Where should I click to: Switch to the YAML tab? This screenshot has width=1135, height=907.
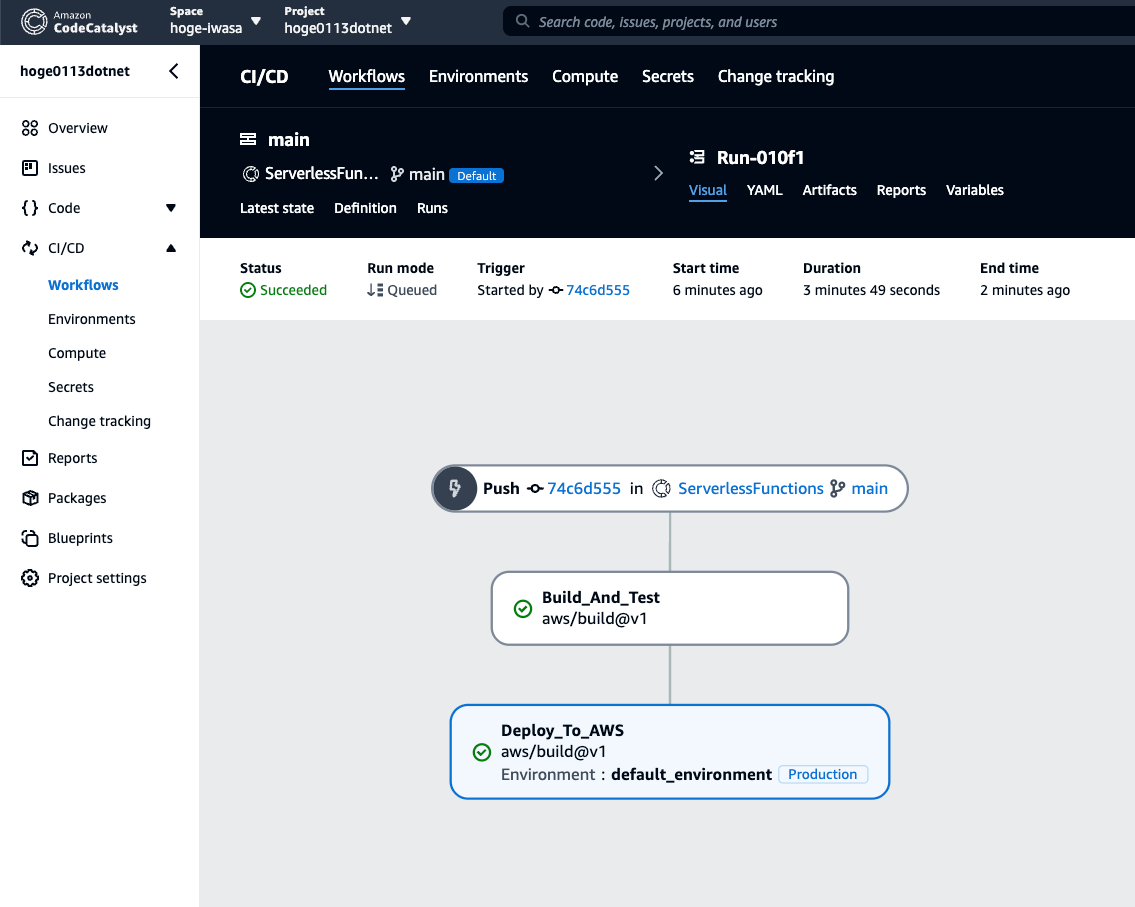pyautogui.click(x=764, y=190)
